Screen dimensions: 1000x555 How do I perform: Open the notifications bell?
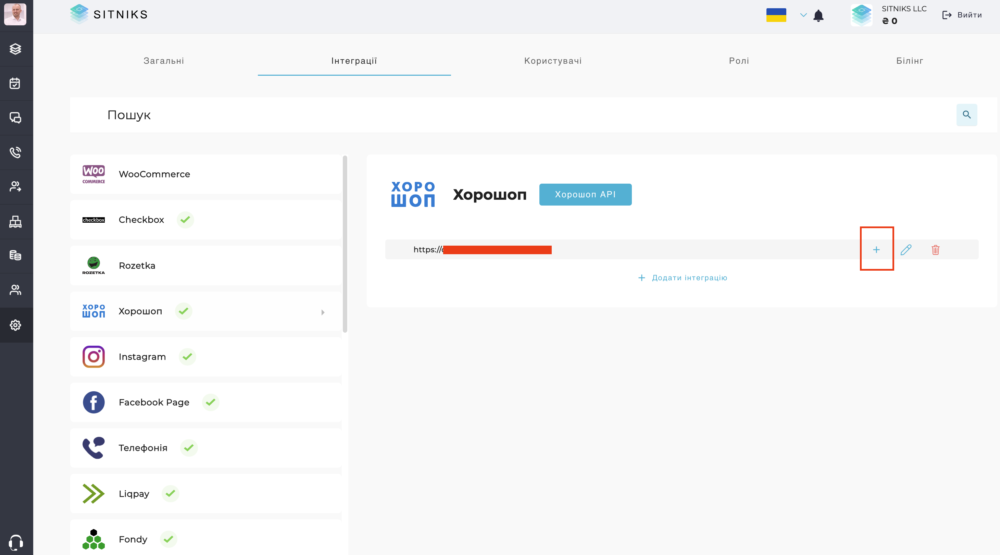(x=819, y=15)
